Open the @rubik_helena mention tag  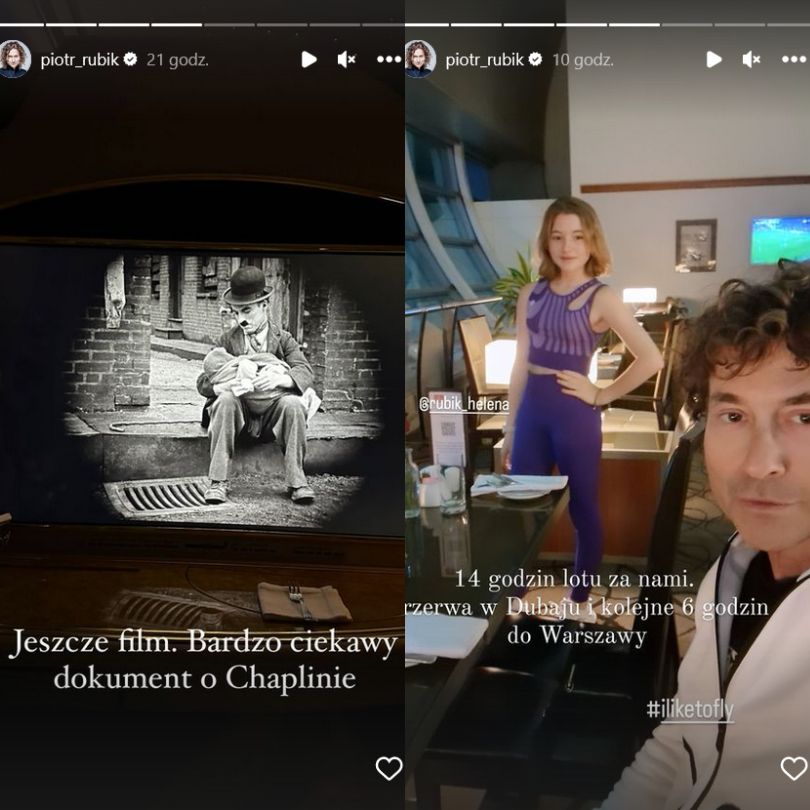click(x=464, y=404)
